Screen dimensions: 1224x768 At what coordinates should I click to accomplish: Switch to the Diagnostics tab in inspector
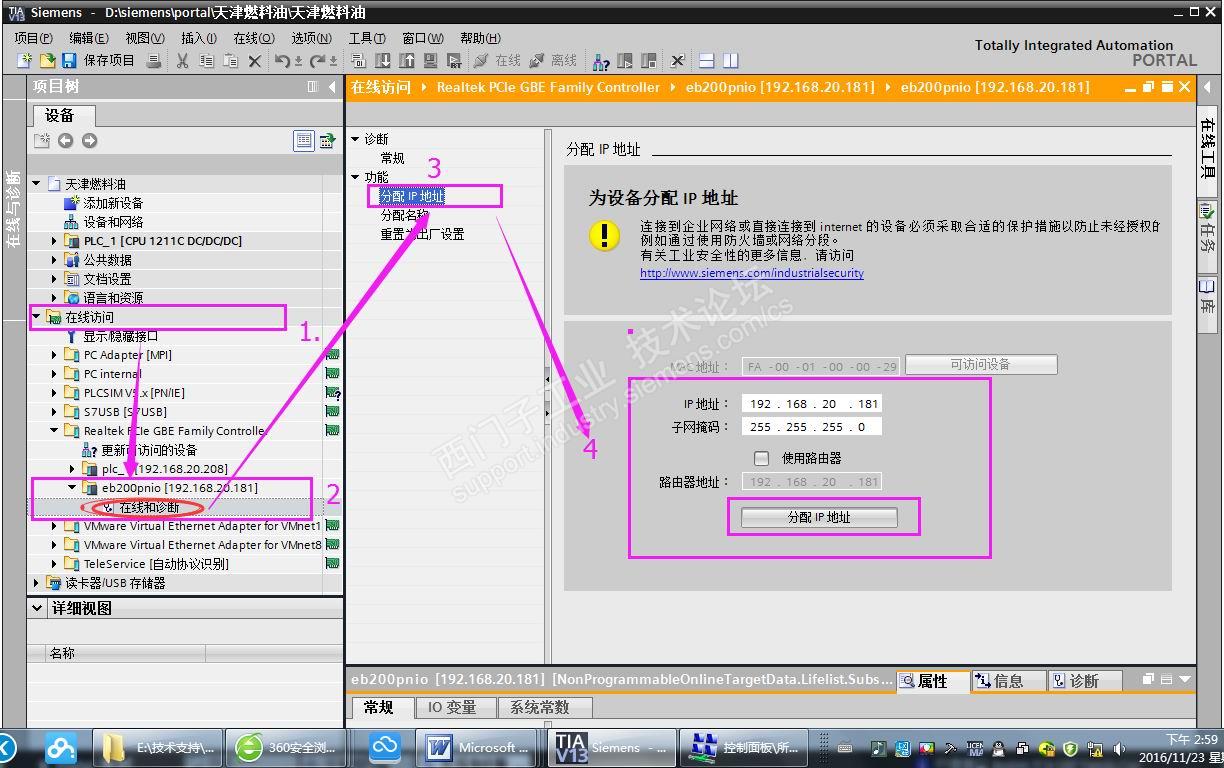[1075, 681]
